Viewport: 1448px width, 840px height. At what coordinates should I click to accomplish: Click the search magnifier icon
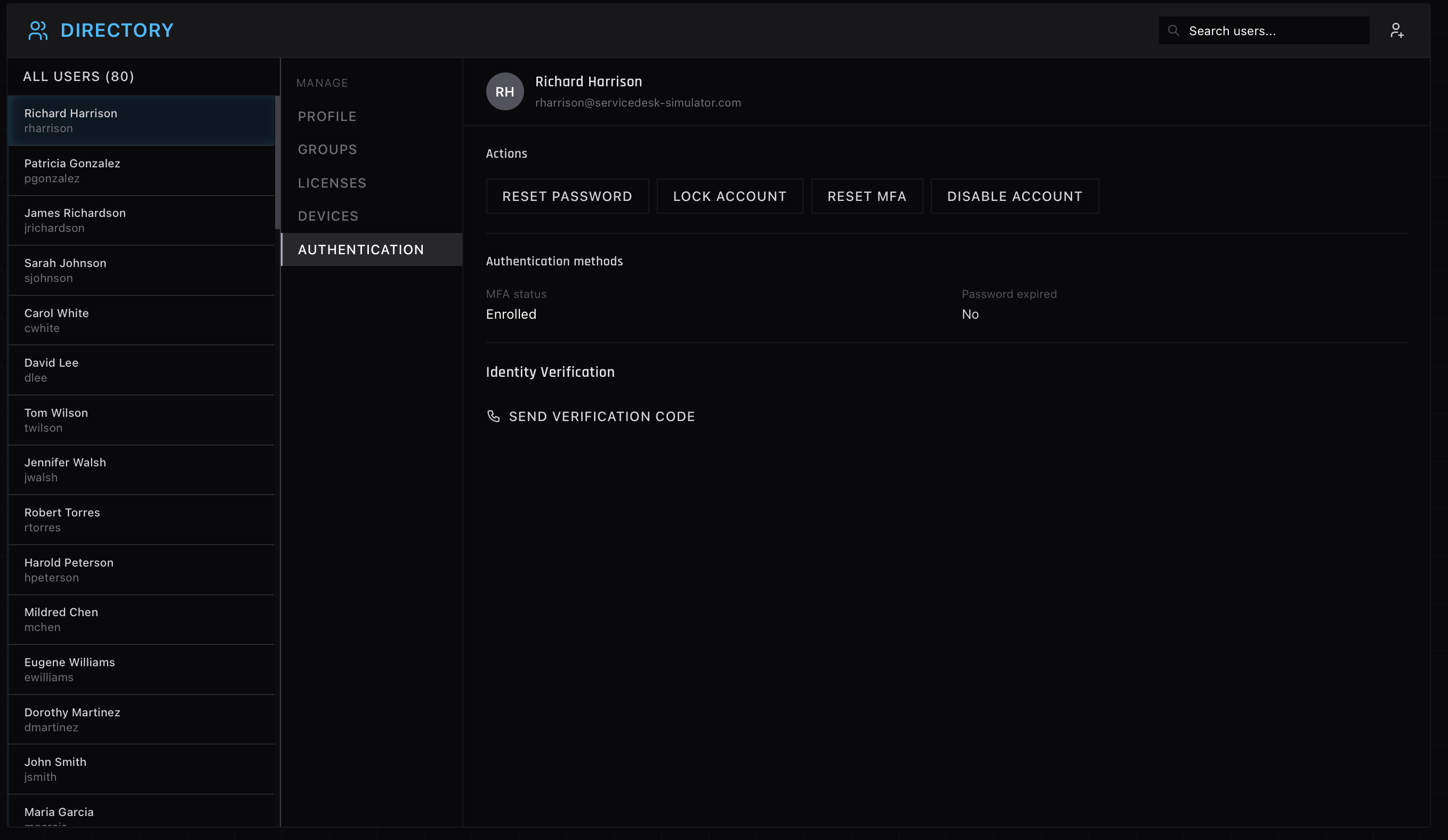point(1173,30)
